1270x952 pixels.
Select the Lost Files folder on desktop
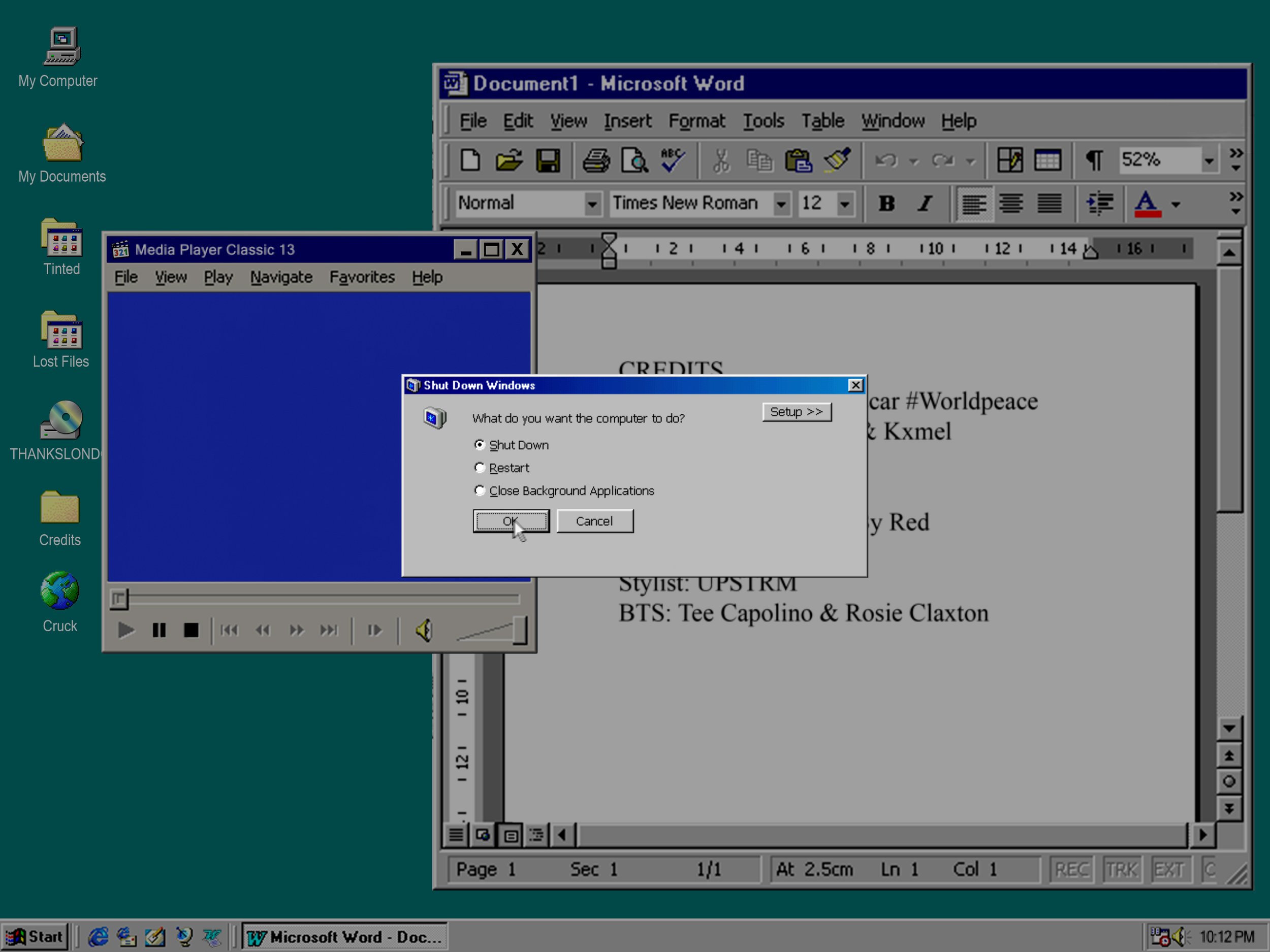point(61,340)
